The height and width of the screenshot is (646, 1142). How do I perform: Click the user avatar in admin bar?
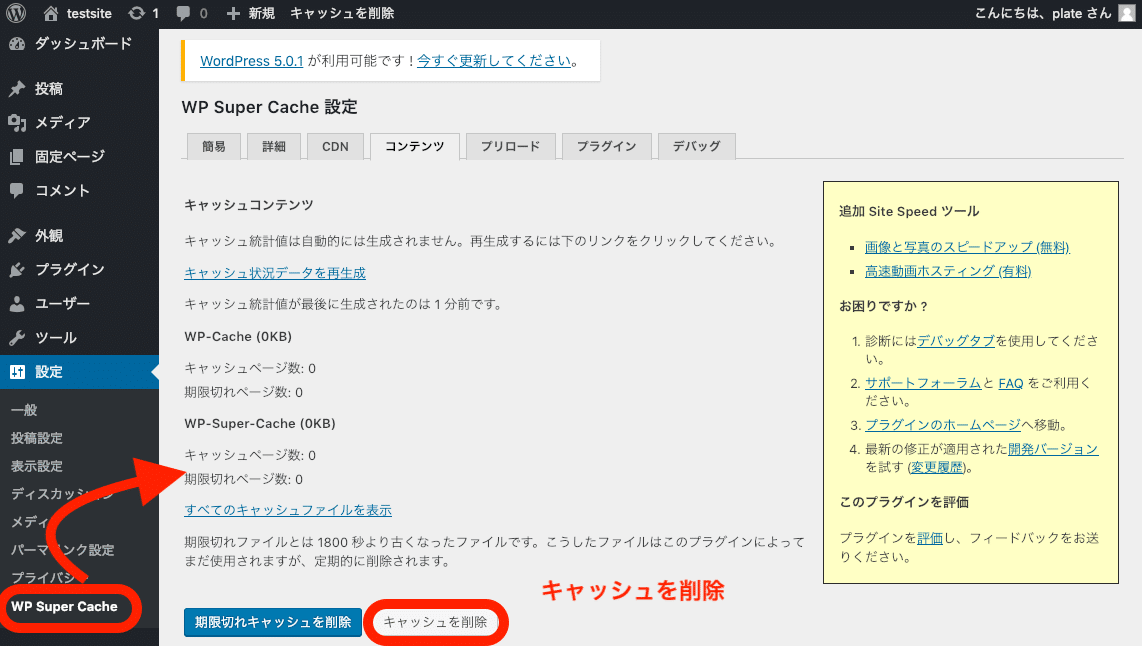[1127, 13]
